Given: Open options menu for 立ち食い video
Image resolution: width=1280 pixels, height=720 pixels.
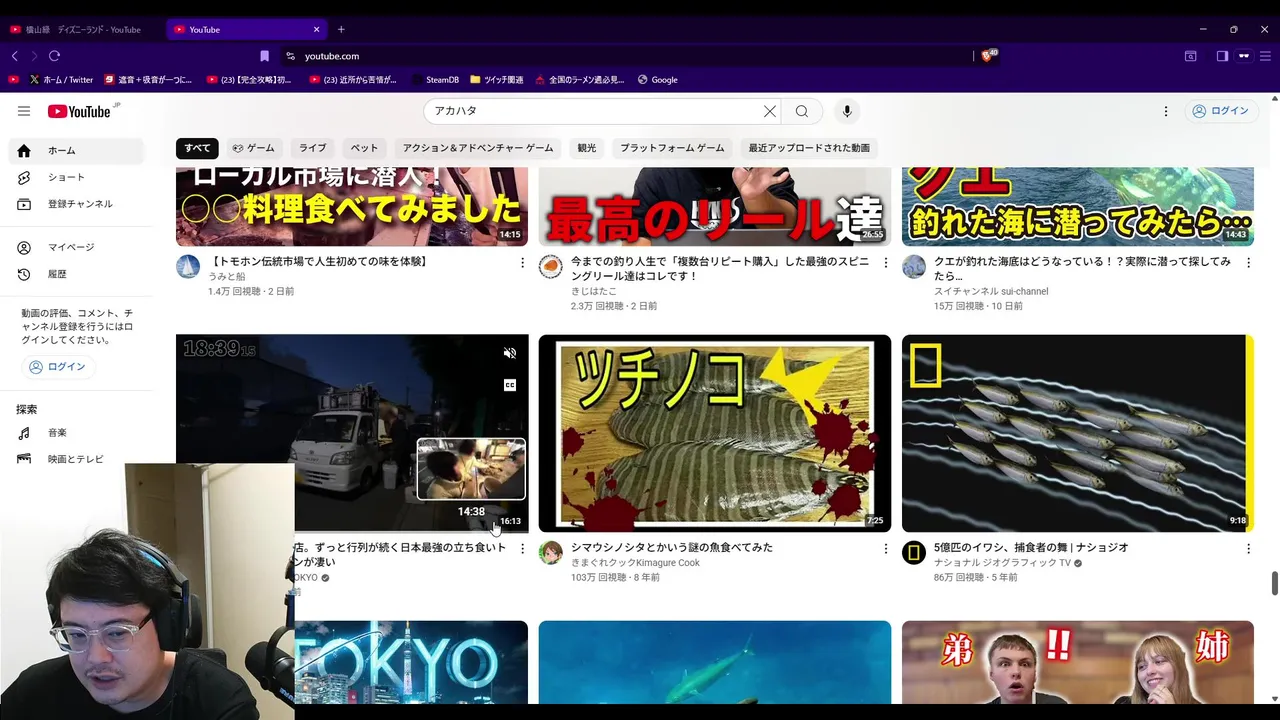Looking at the screenshot, I should [x=522, y=548].
